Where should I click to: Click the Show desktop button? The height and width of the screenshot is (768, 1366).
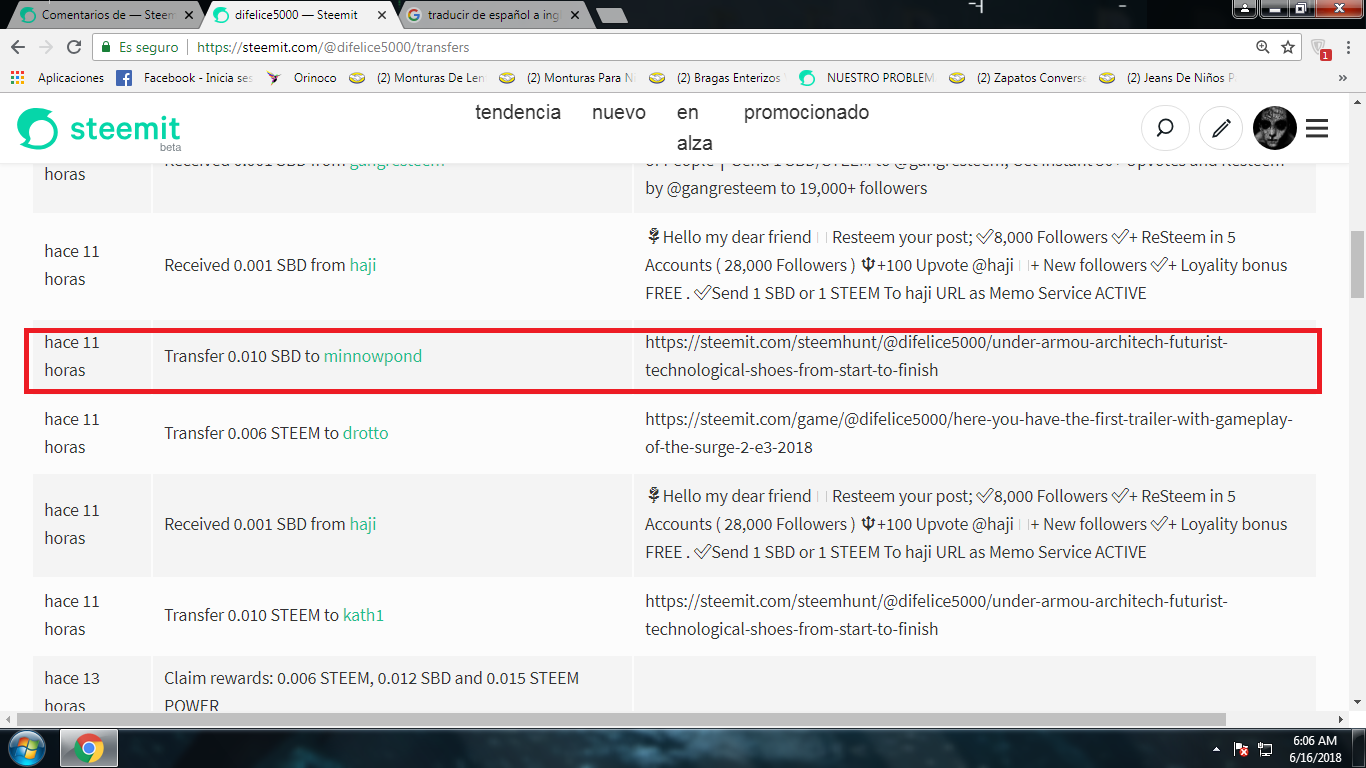1359,749
